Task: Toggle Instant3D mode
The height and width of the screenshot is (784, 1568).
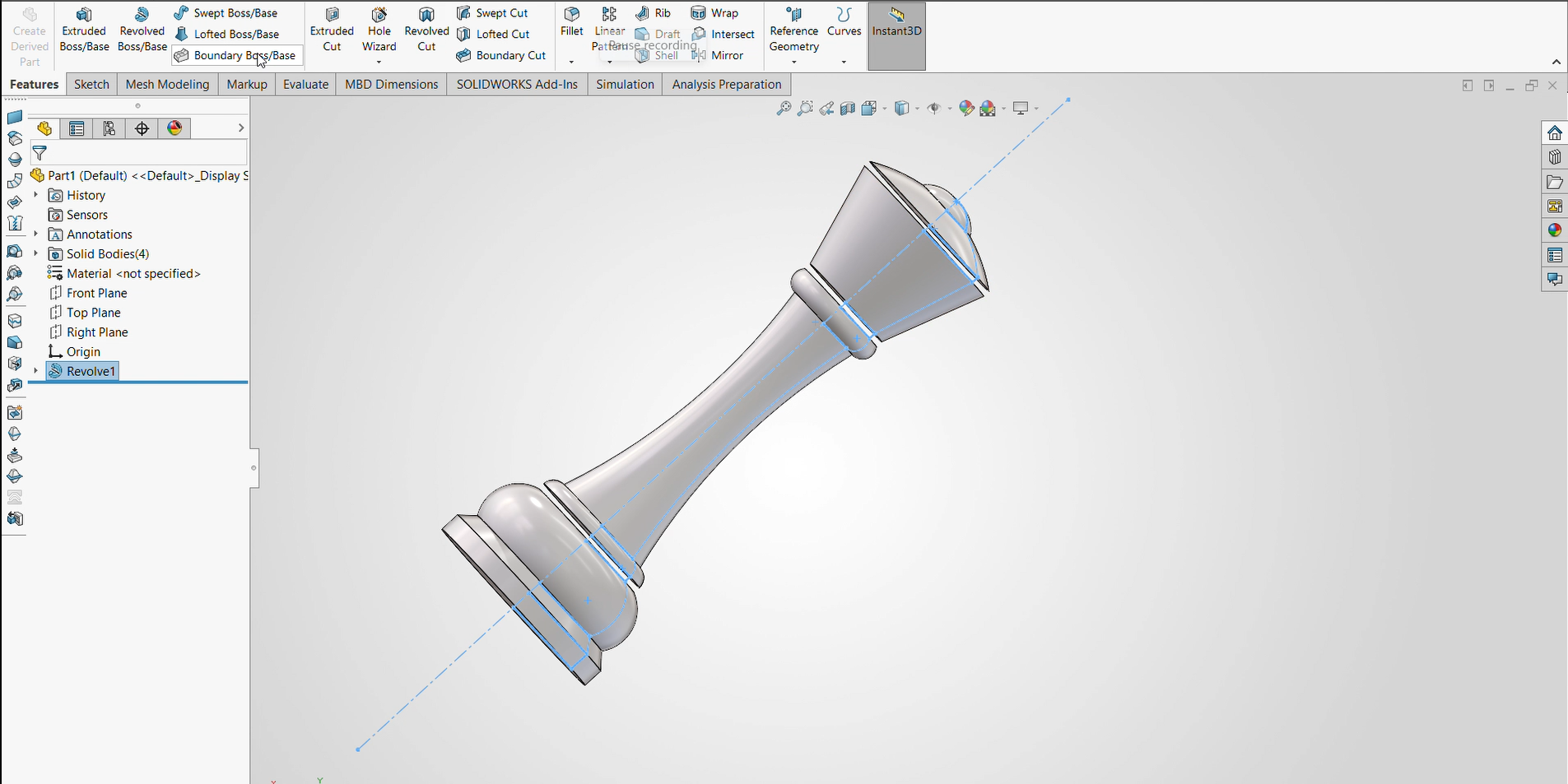Action: click(x=896, y=35)
